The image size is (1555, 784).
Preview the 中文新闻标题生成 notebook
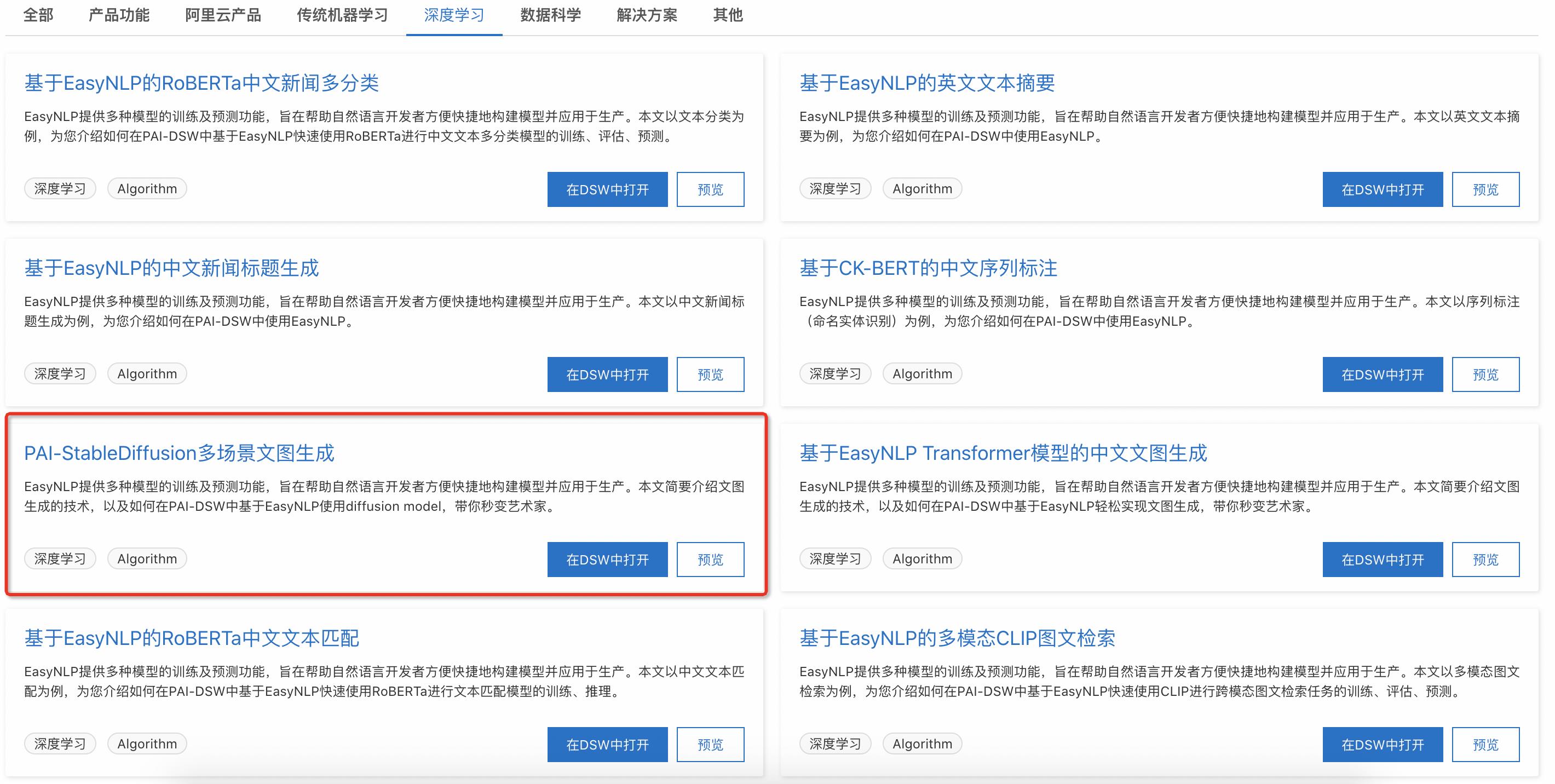point(711,374)
